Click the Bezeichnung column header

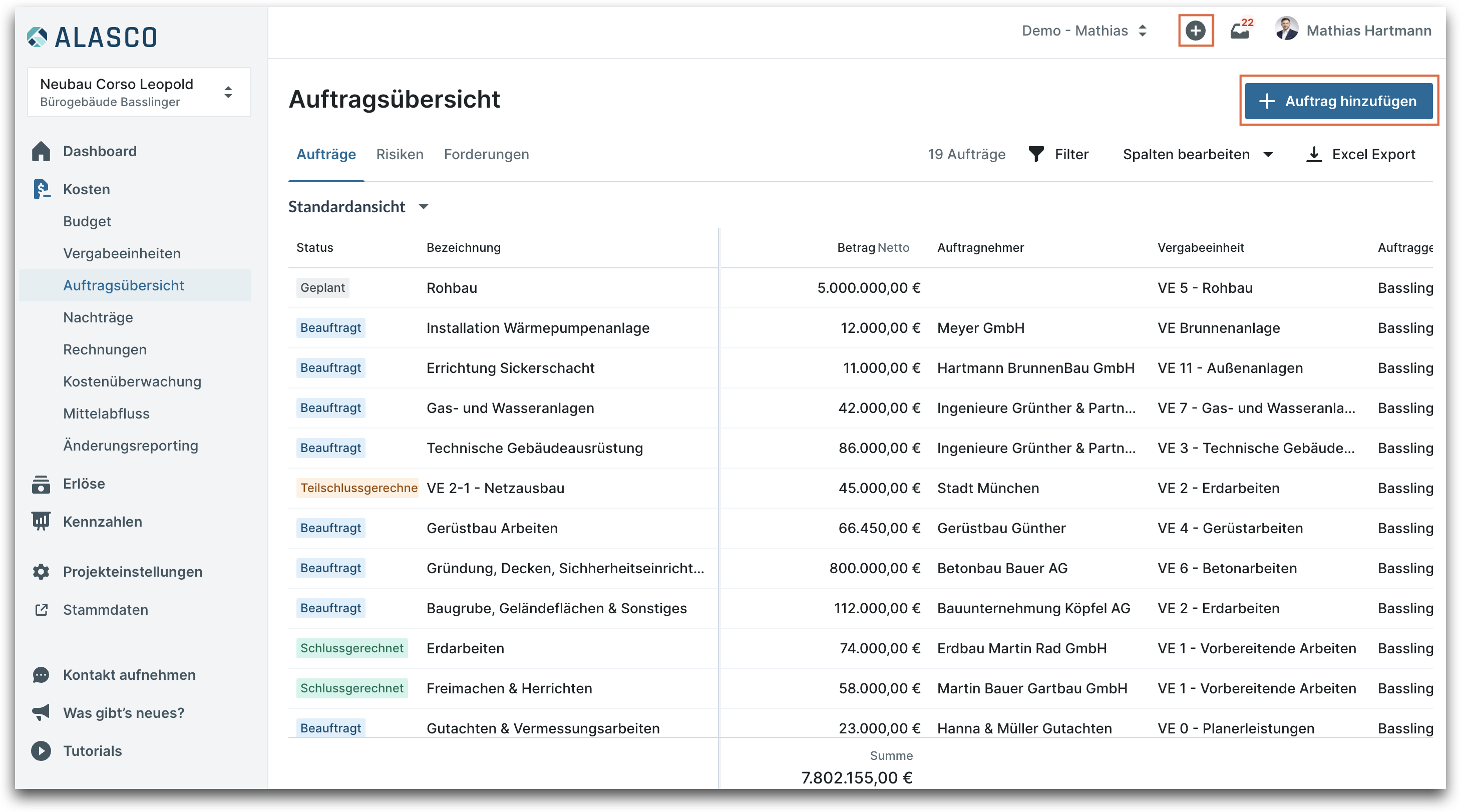point(463,247)
